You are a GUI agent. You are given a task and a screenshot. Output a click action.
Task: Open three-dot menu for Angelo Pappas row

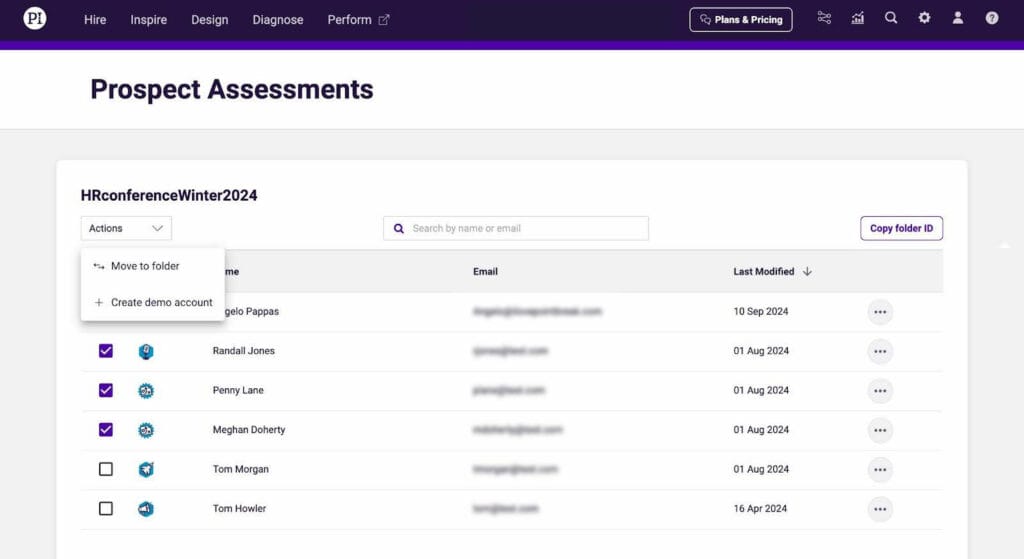click(880, 312)
